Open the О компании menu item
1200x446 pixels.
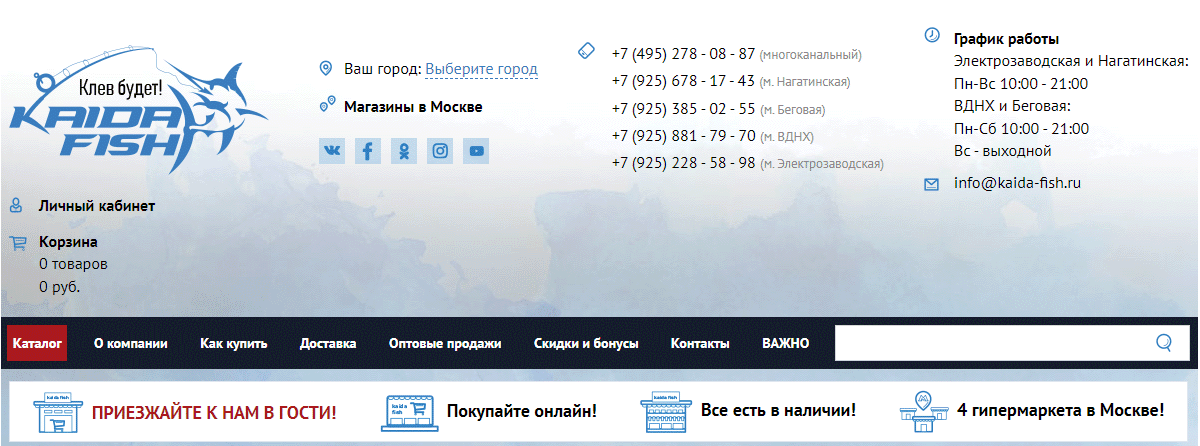[x=130, y=343]
